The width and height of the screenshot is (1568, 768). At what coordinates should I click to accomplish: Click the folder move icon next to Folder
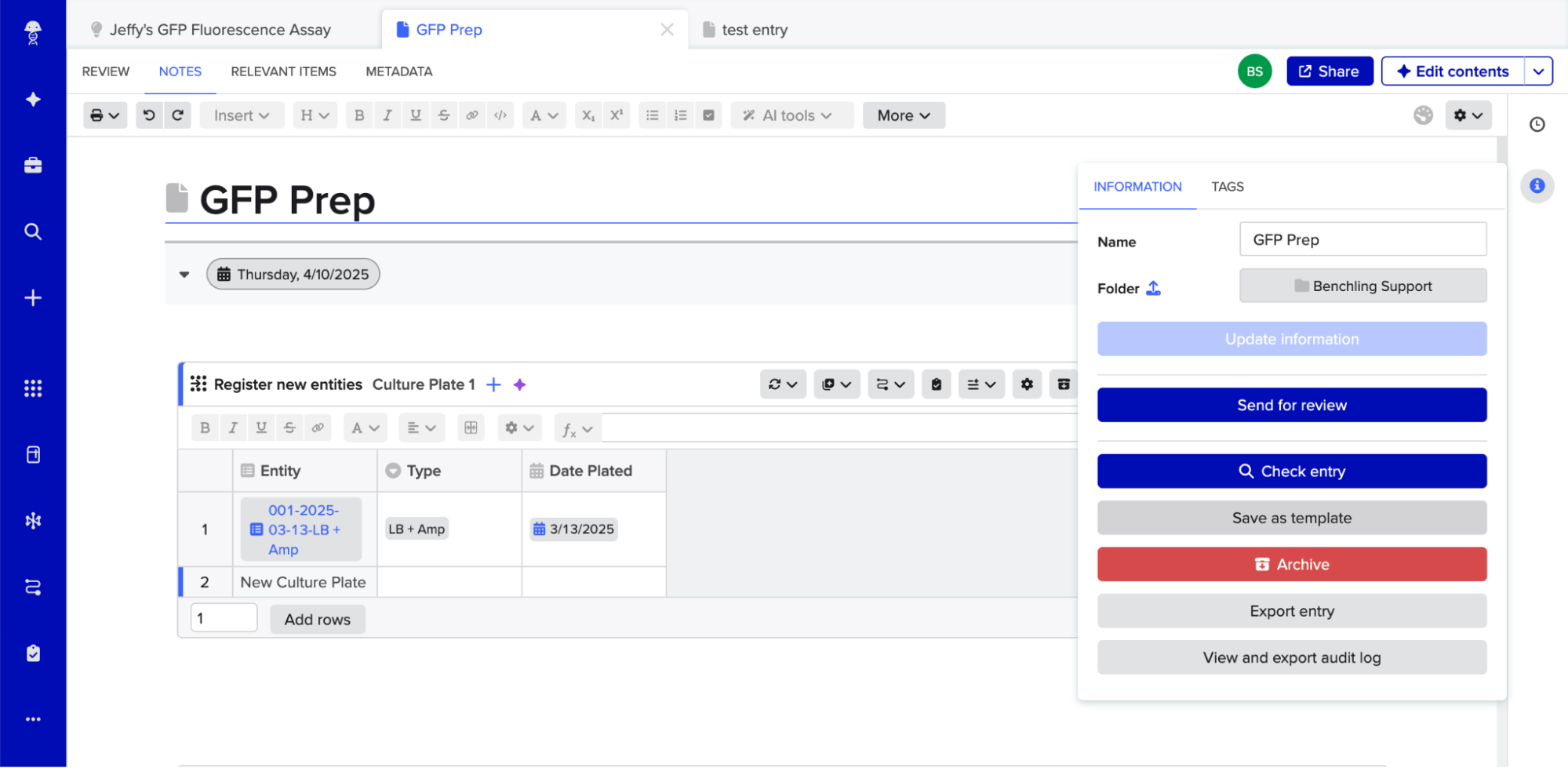(1153, 288)
